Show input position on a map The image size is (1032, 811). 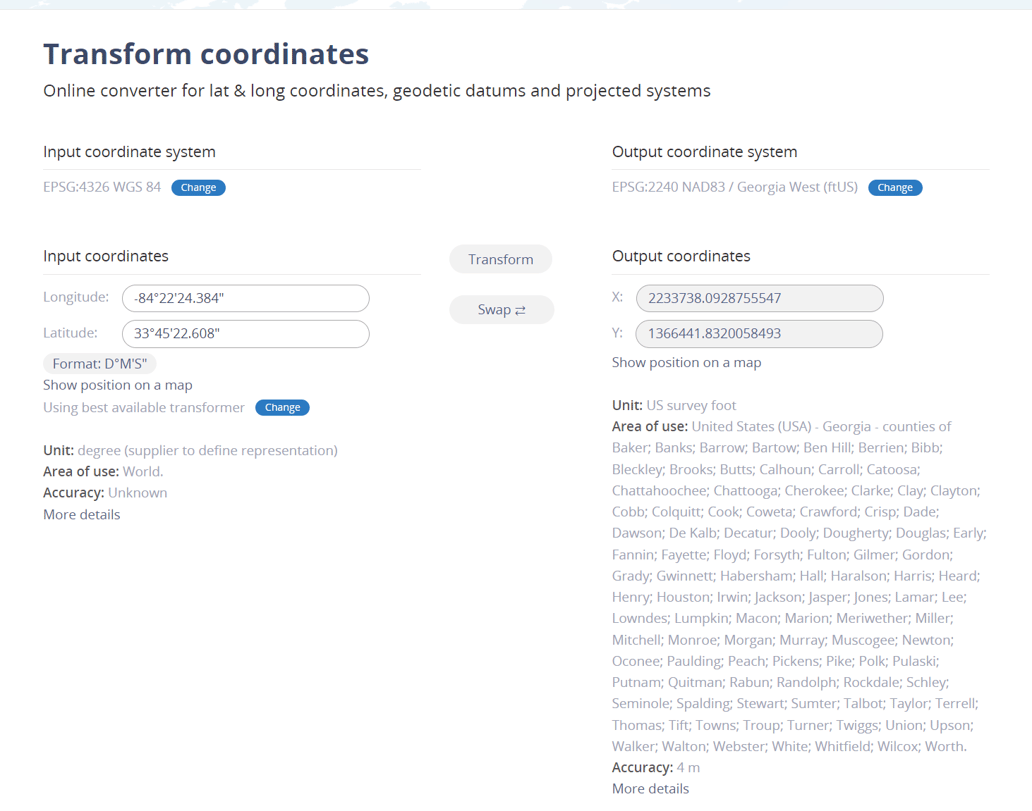pos(117,384)
